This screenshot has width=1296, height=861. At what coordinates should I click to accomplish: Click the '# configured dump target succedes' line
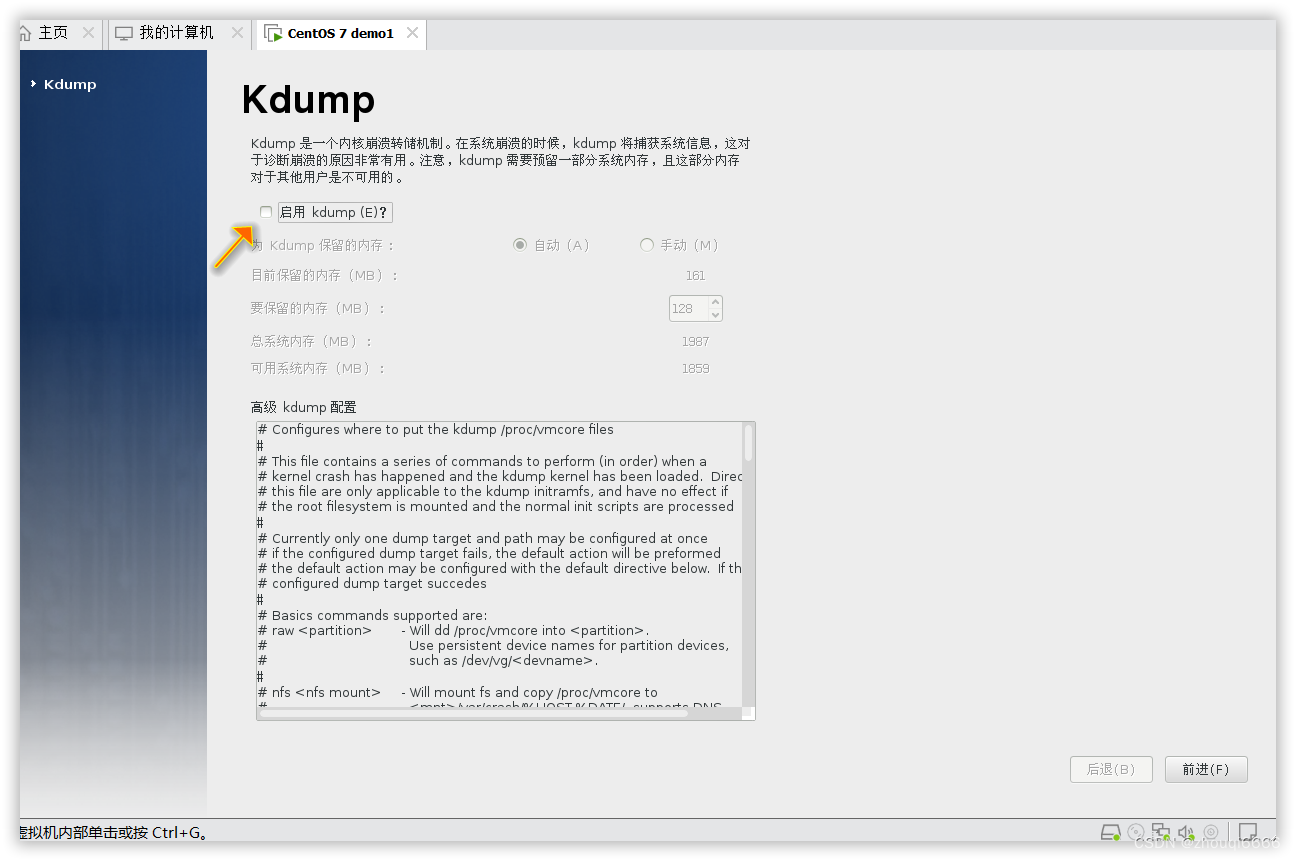coord(372,584)
